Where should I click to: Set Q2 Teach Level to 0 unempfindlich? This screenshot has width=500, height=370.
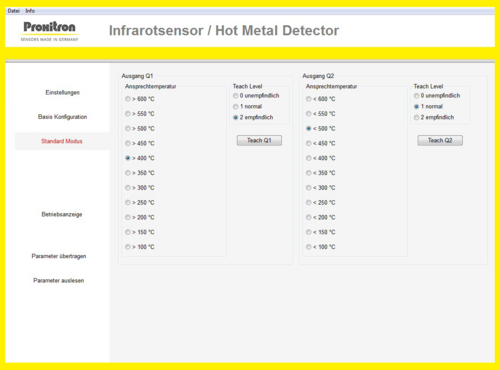click(437, 96)
